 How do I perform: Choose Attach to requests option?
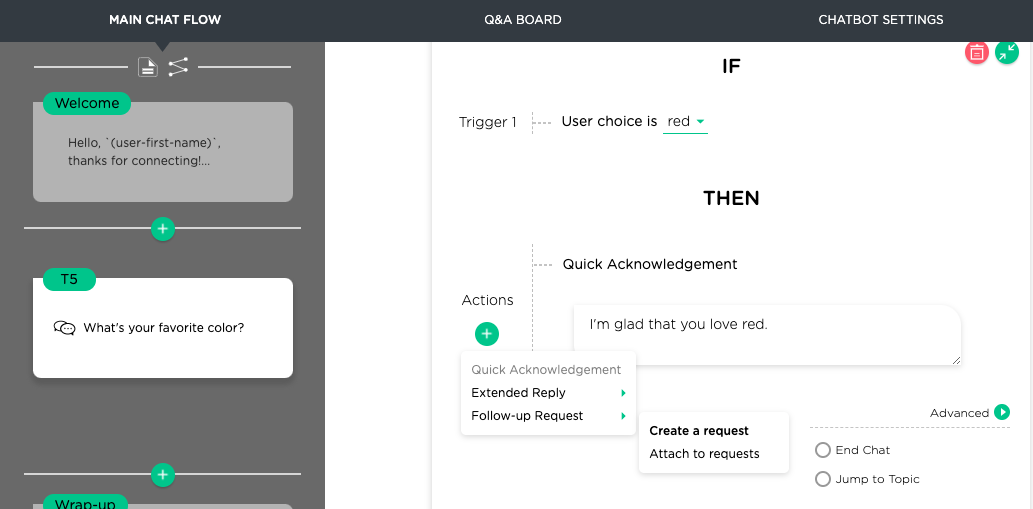click(x=704, y=454)
